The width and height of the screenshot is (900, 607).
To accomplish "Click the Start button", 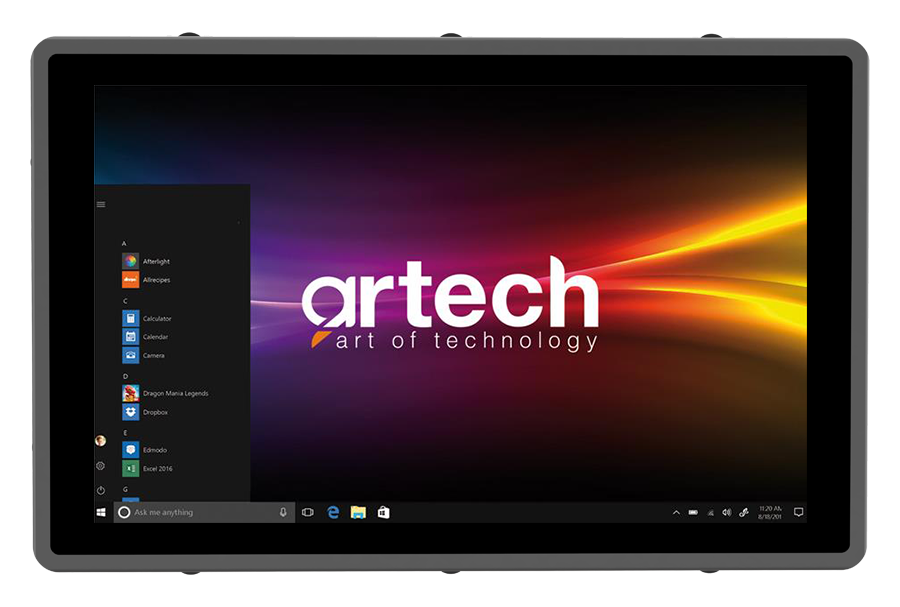I will [101, 512].
